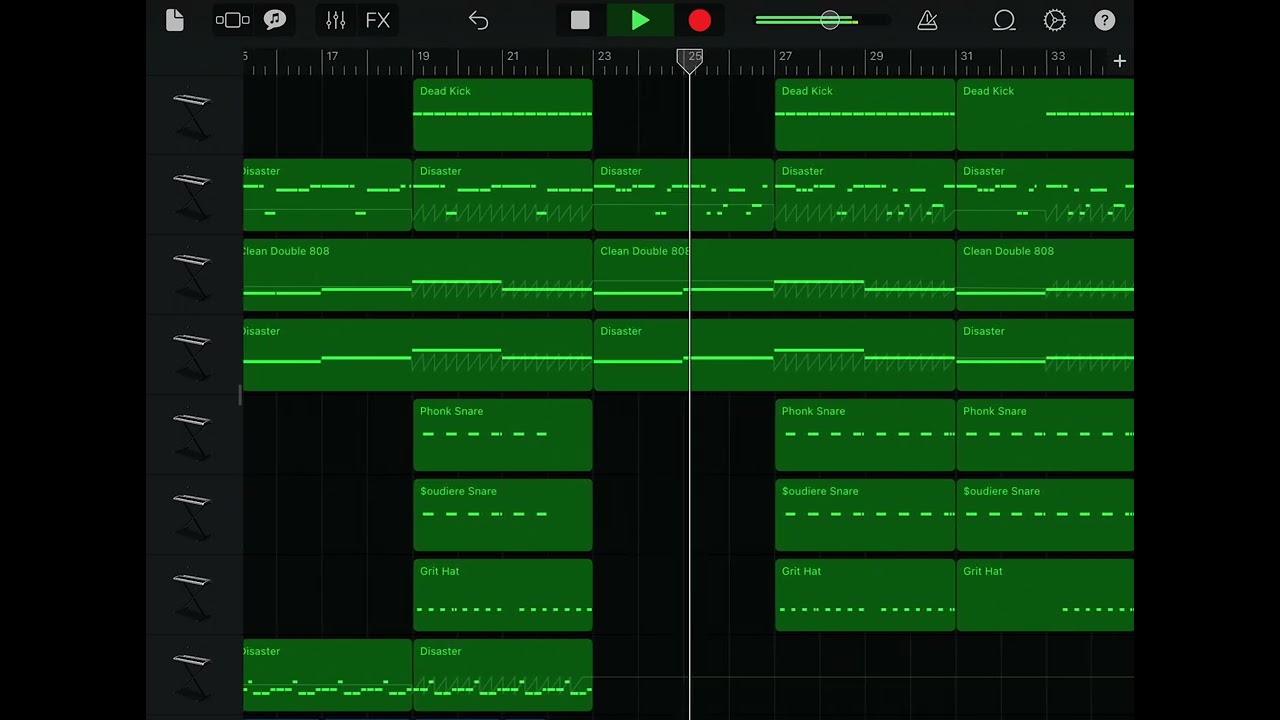This screenshot has width=1280, height=720.
Task: Tap the Clean Double 808 track instrument icon
Action: click(x=193, y=275)
